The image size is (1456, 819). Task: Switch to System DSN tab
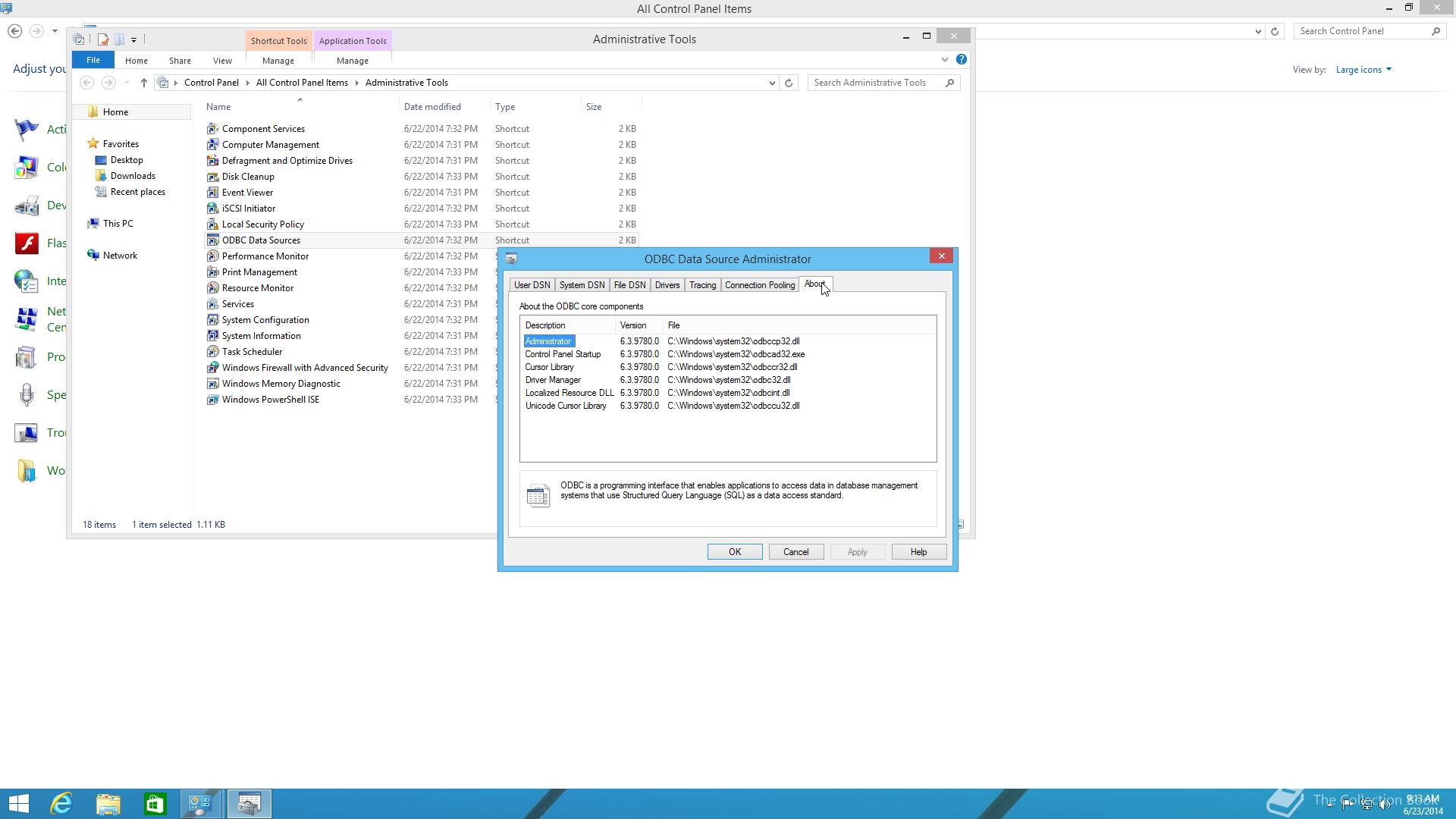pos(582,285)
